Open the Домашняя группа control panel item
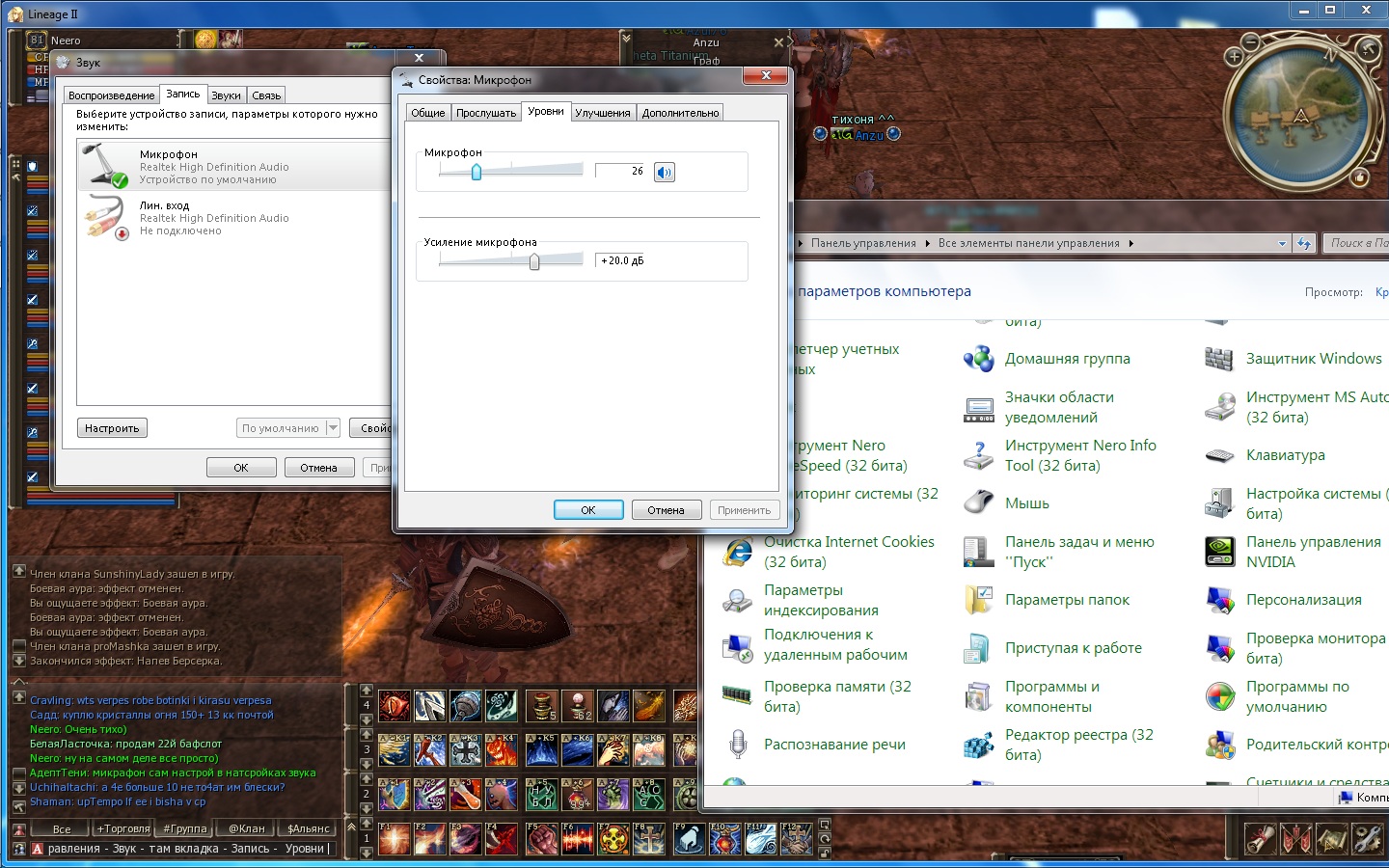The image size is (1389, 868). point(1048,359)
